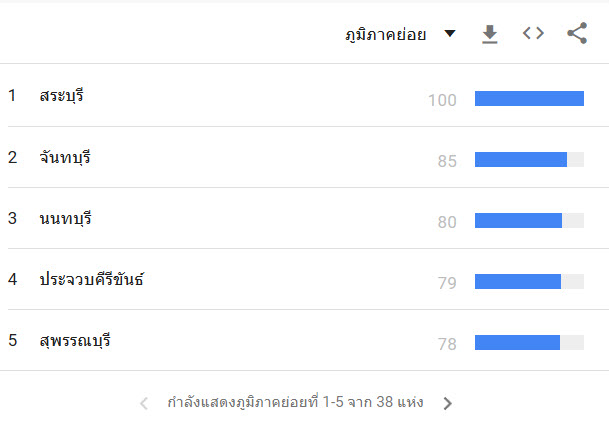The image size is (609, 423).
Task: Open the embed code icon
Action: 533,33
